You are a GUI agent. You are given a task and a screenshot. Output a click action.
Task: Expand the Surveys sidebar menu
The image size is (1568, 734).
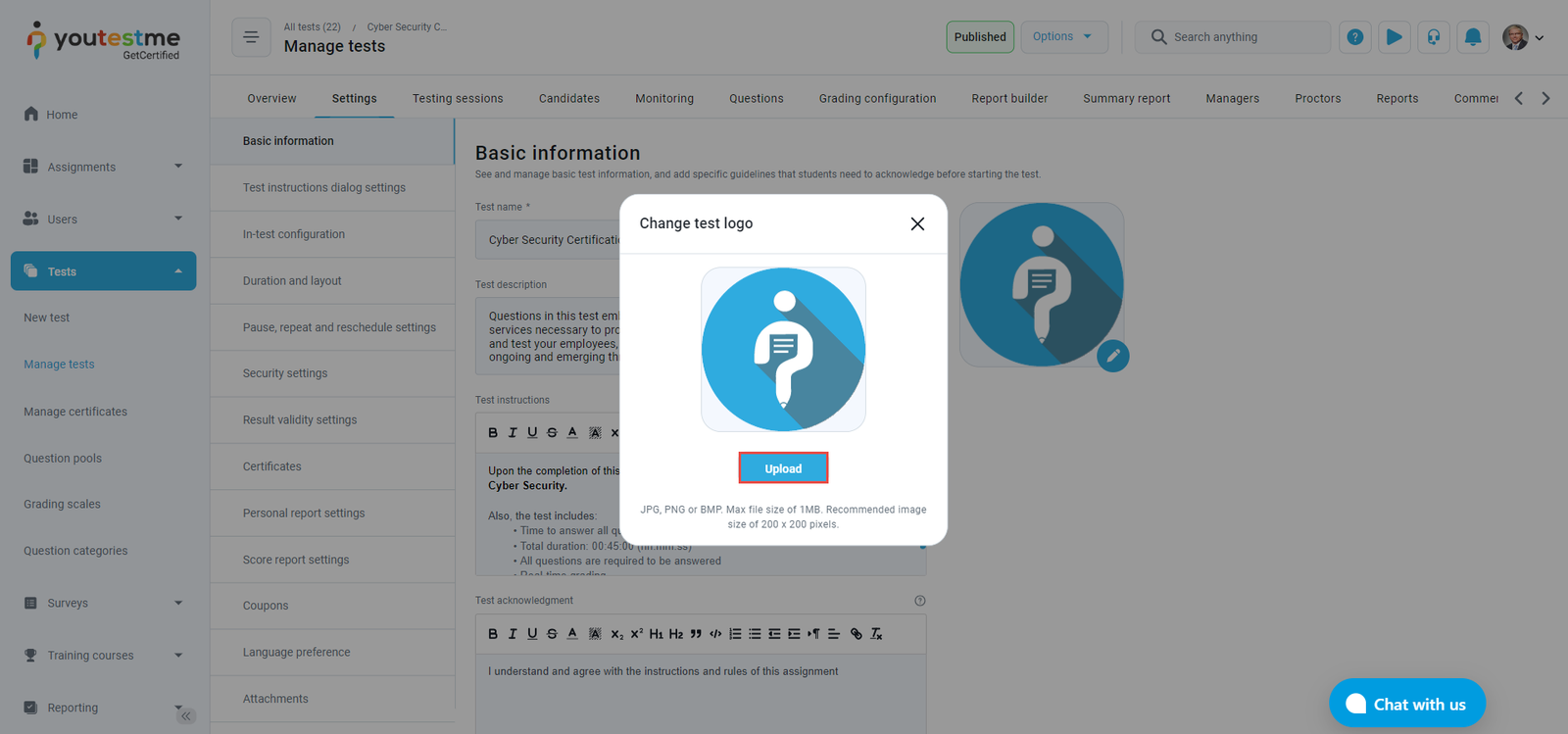(x=103, y=603)
